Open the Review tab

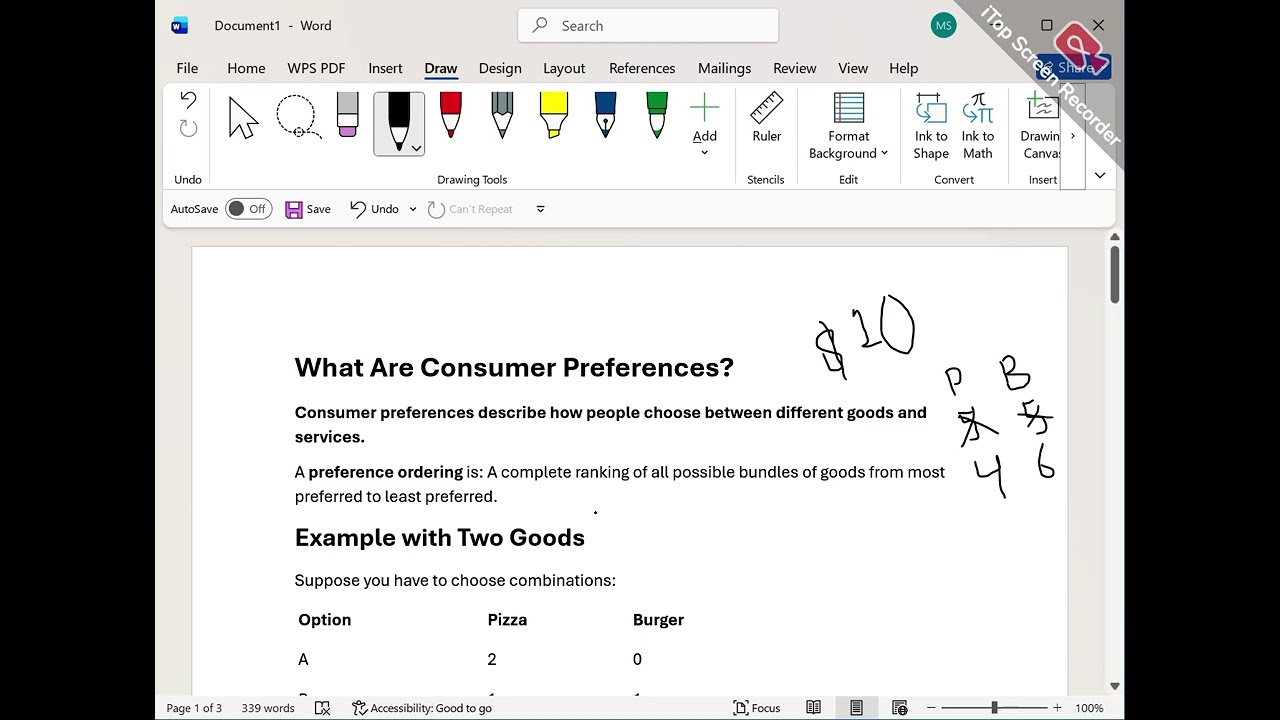pyautogui.click(x=795, y=68)
